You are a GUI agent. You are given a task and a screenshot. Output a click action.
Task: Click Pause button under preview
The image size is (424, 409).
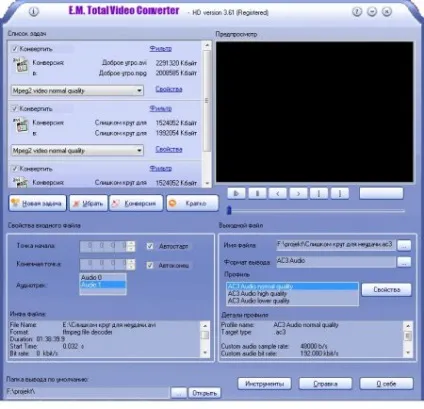pos(257,193)
